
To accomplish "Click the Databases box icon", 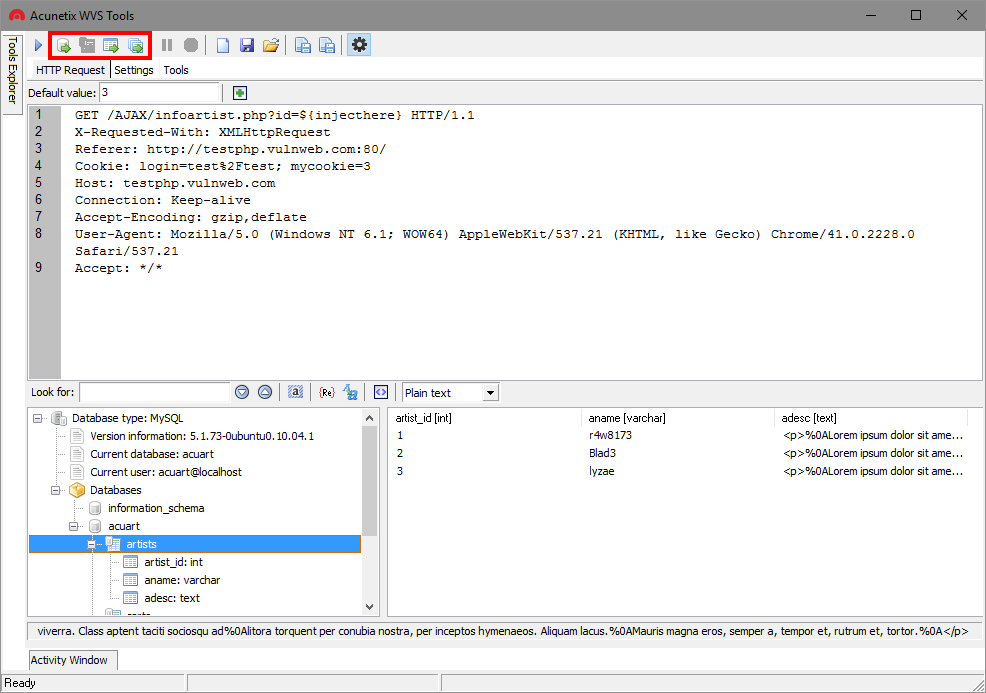I will (77, 490).
